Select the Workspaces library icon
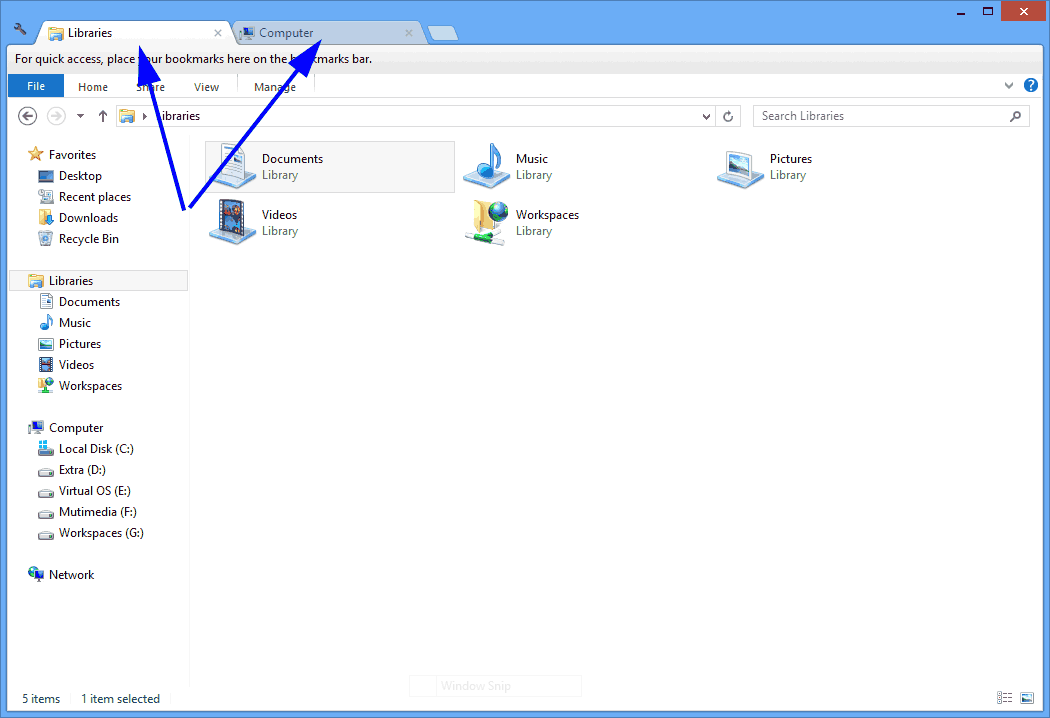 (x=487, y=222)
